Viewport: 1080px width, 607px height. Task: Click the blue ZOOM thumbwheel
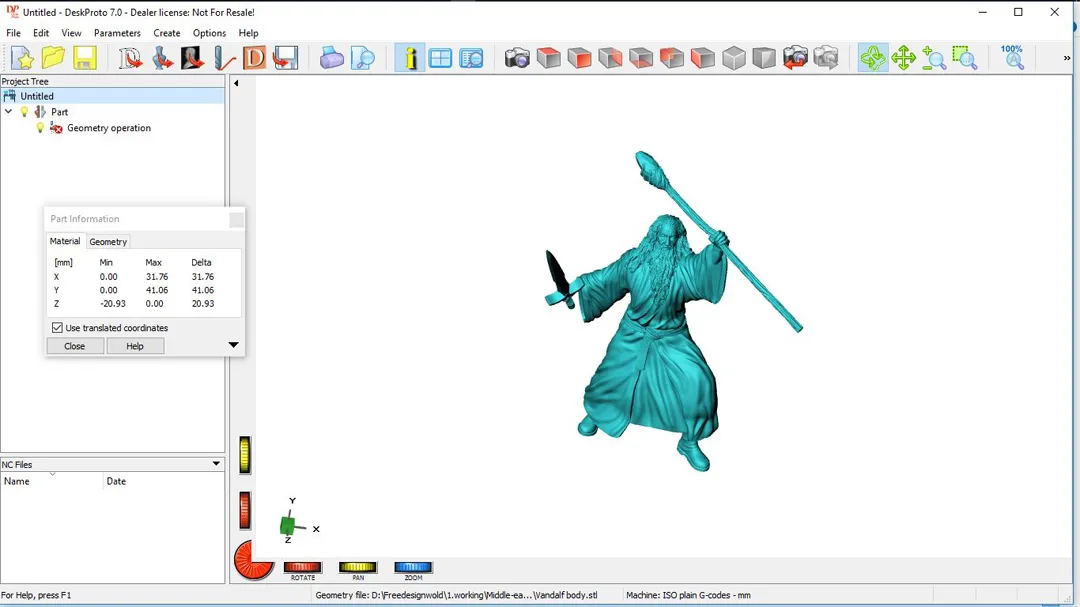413,567
